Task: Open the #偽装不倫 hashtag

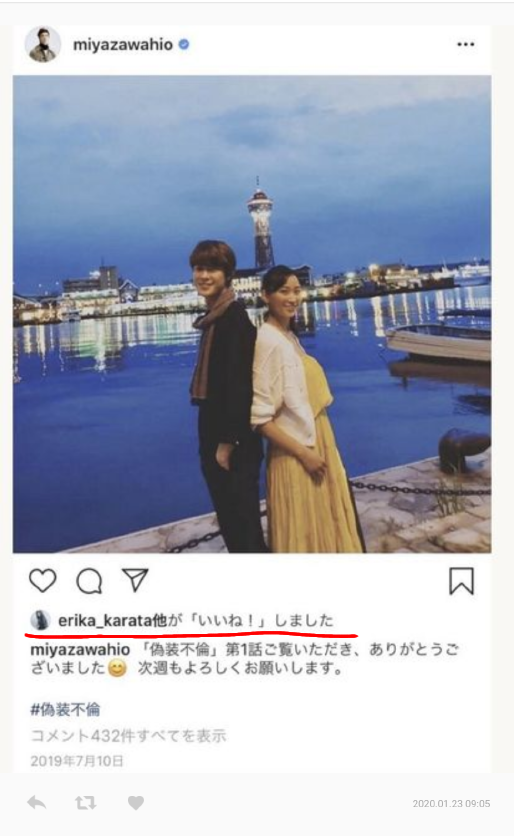Action: 65,709
